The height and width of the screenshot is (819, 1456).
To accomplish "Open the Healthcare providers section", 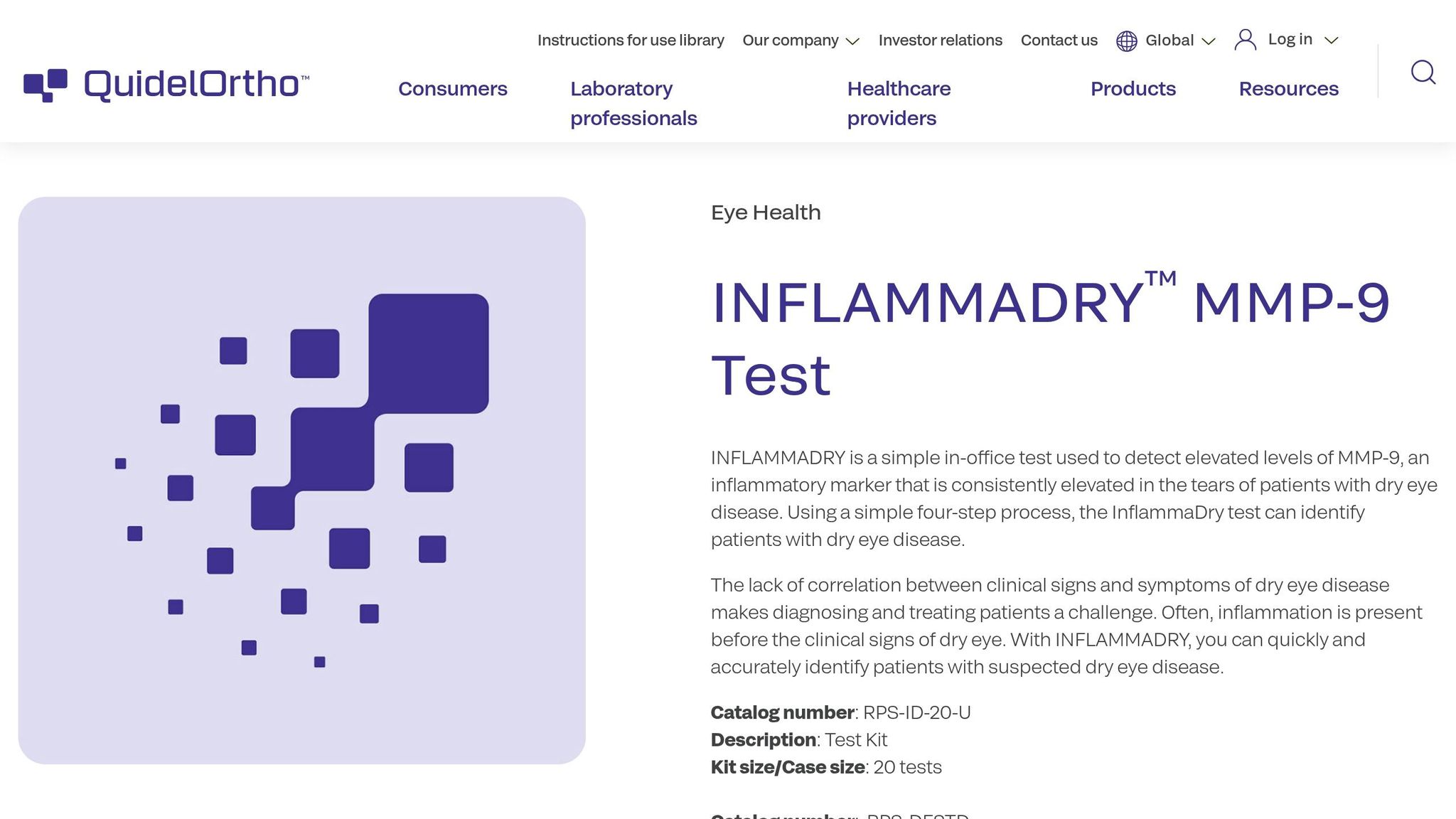I will click(x=899, y=103).
